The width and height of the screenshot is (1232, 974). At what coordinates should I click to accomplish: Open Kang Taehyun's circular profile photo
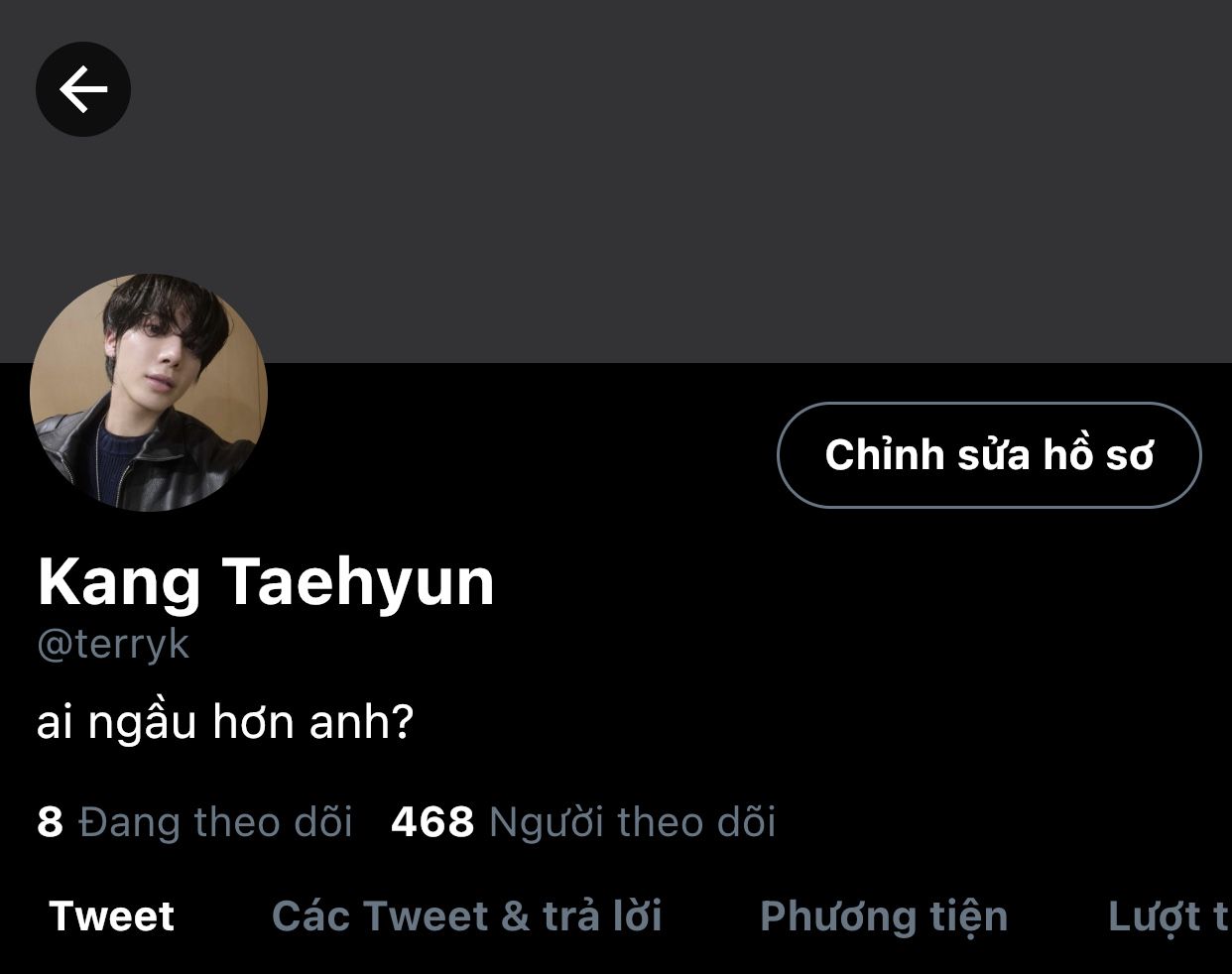[149, 393]
